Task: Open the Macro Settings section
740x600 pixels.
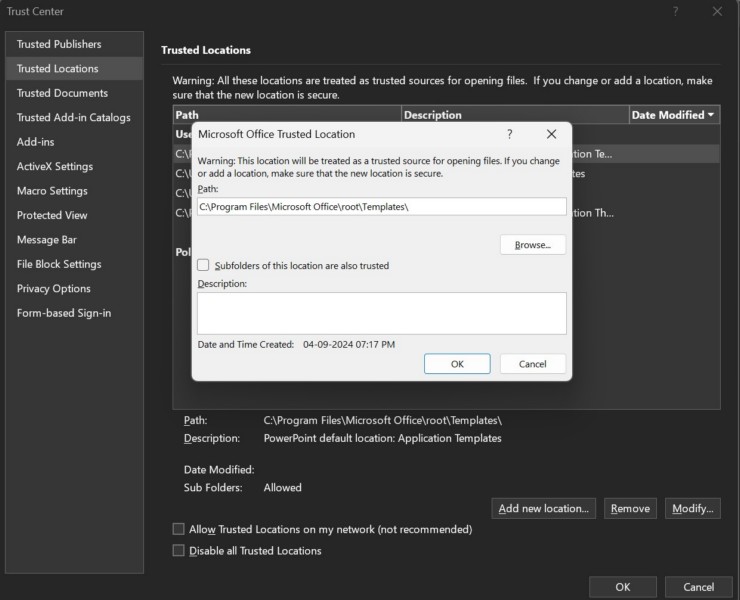Action: pos(52,191)
